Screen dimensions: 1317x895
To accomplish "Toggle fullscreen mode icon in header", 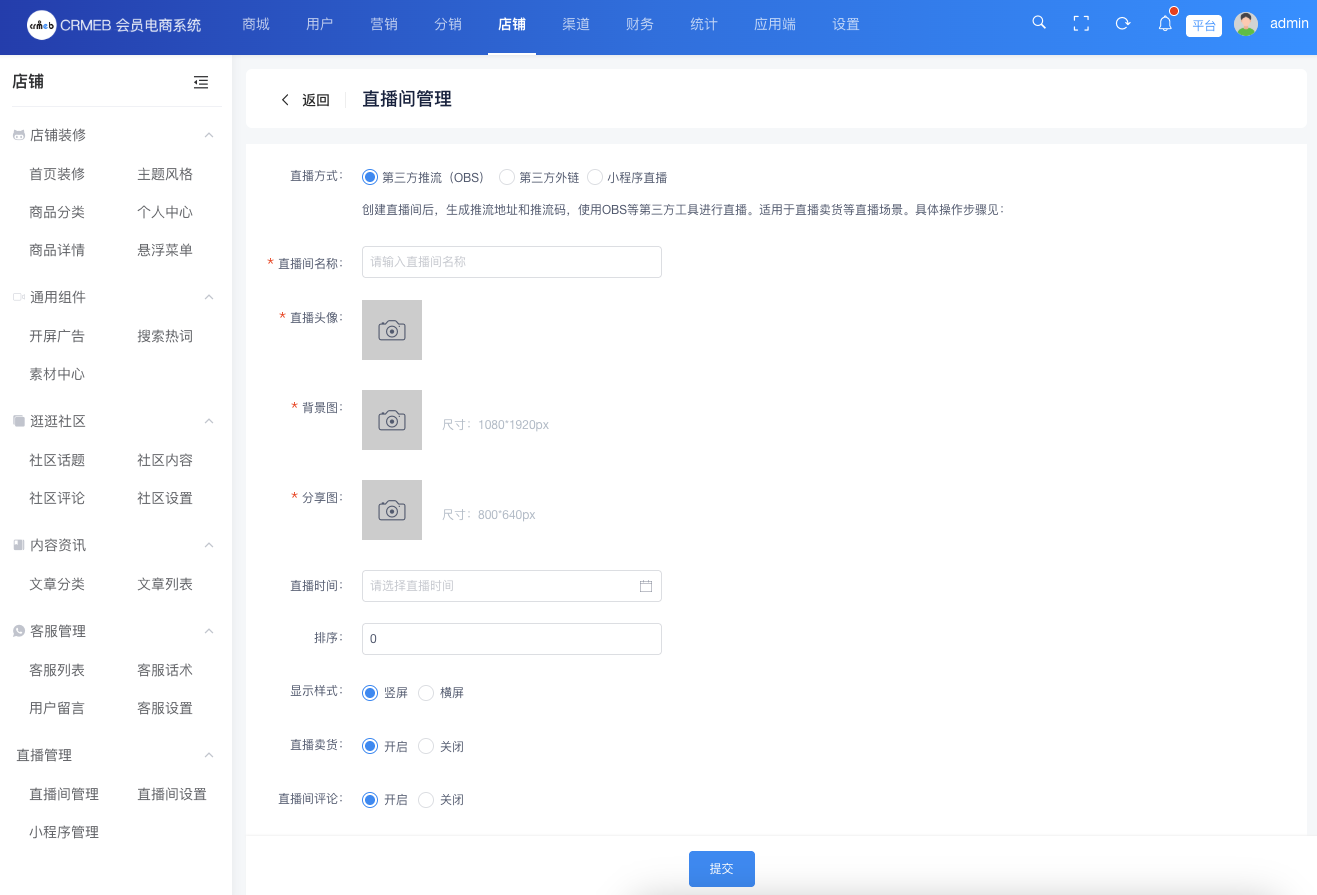I will [1081, 23].
